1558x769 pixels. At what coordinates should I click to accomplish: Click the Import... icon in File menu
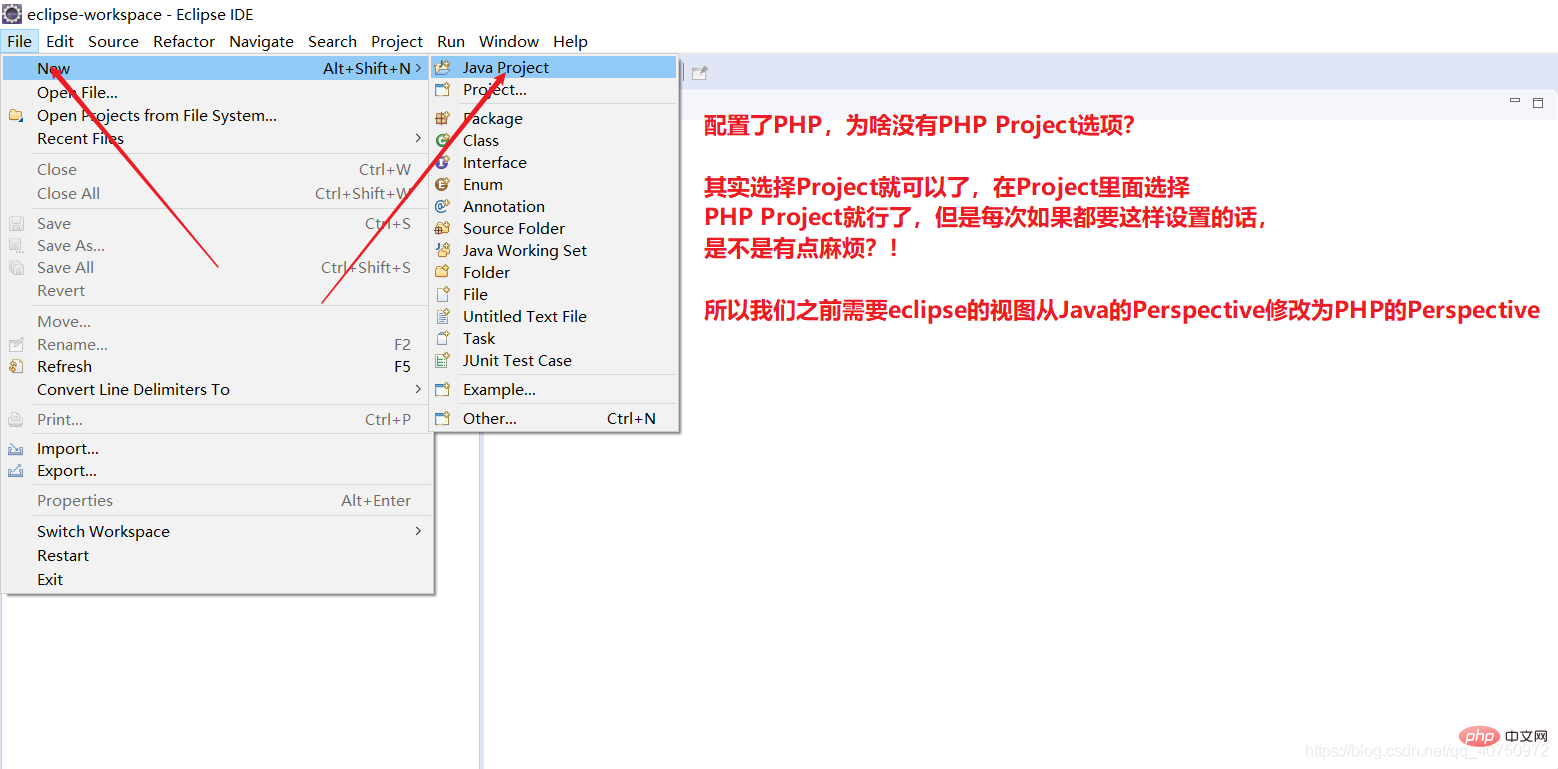[x=16, y=449]
